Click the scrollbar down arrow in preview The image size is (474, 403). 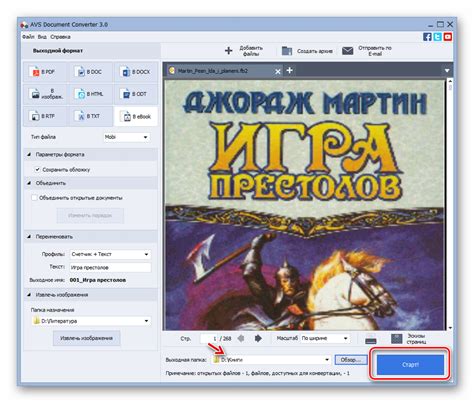click(x=450, y=328)
